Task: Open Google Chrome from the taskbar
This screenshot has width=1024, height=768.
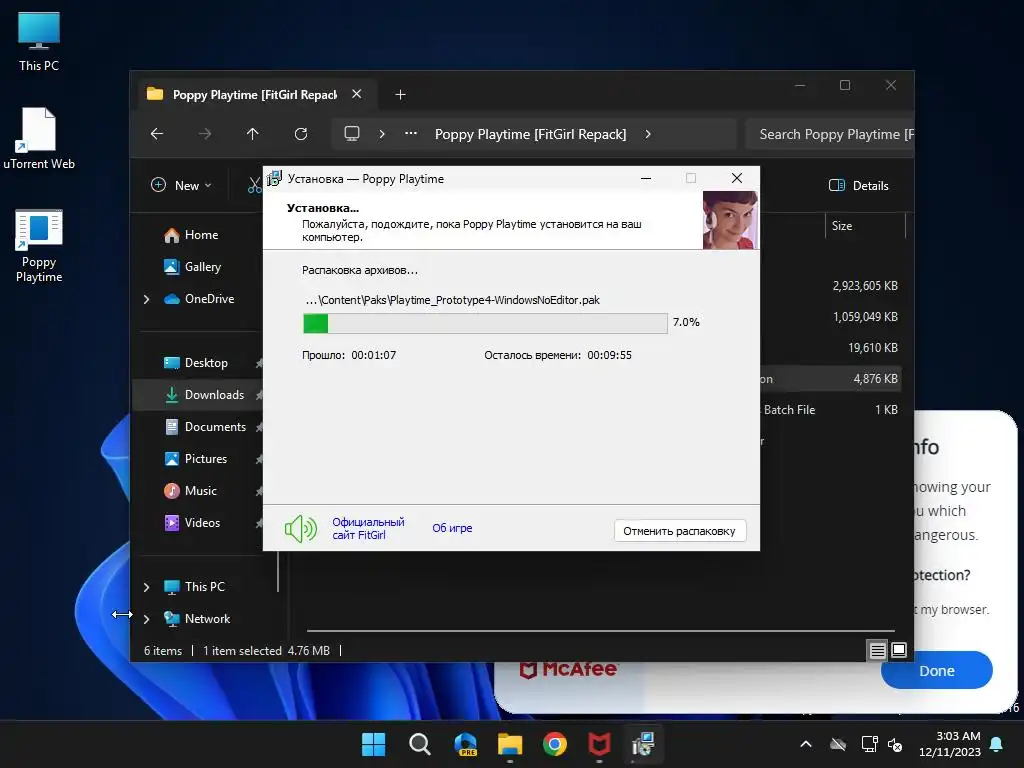Action: [554, 744]
